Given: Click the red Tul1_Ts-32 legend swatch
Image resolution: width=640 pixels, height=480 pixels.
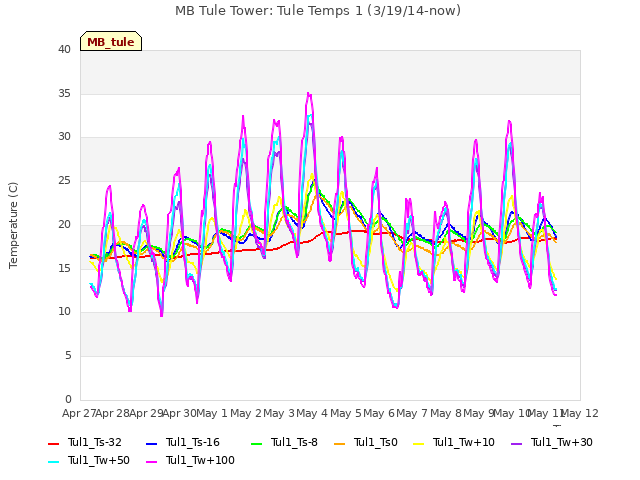Looking at the screenshot, I should (x=53, y=443).
